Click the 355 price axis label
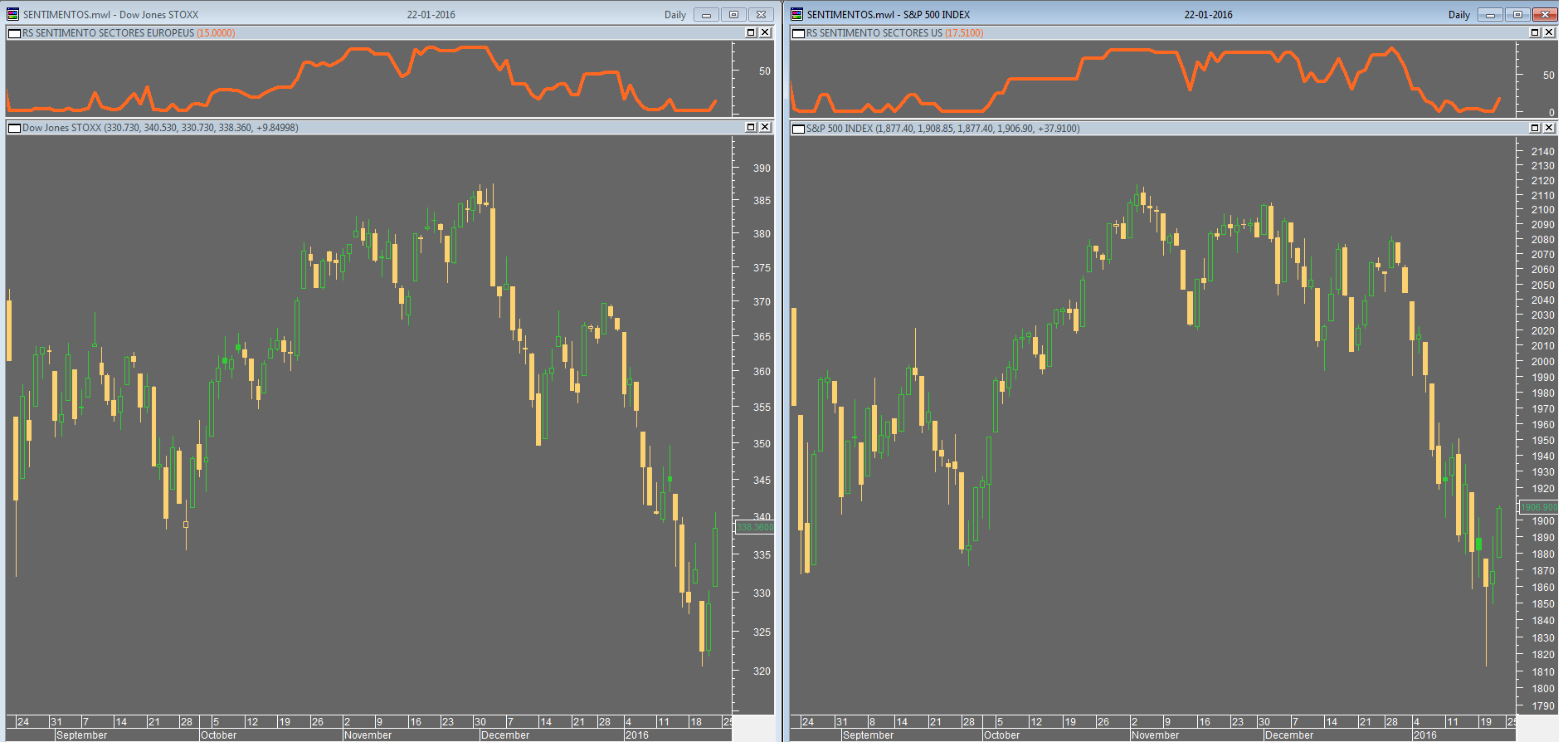The image size is (1568, 742). [762, 407]
